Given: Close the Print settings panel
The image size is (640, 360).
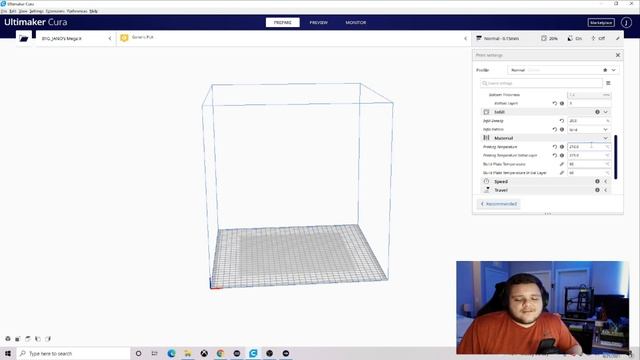Looking at the screenshot, I should click(x=618, y=55).
